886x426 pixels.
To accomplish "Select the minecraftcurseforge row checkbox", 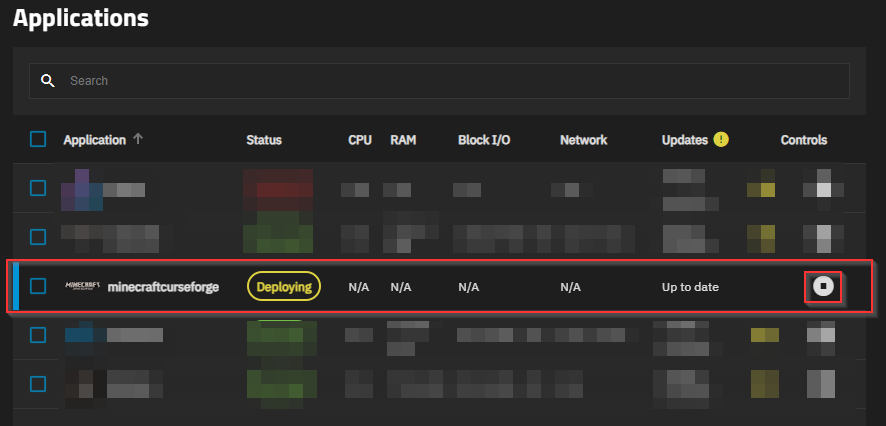I will pyautogui.click(x=38, y=286).
